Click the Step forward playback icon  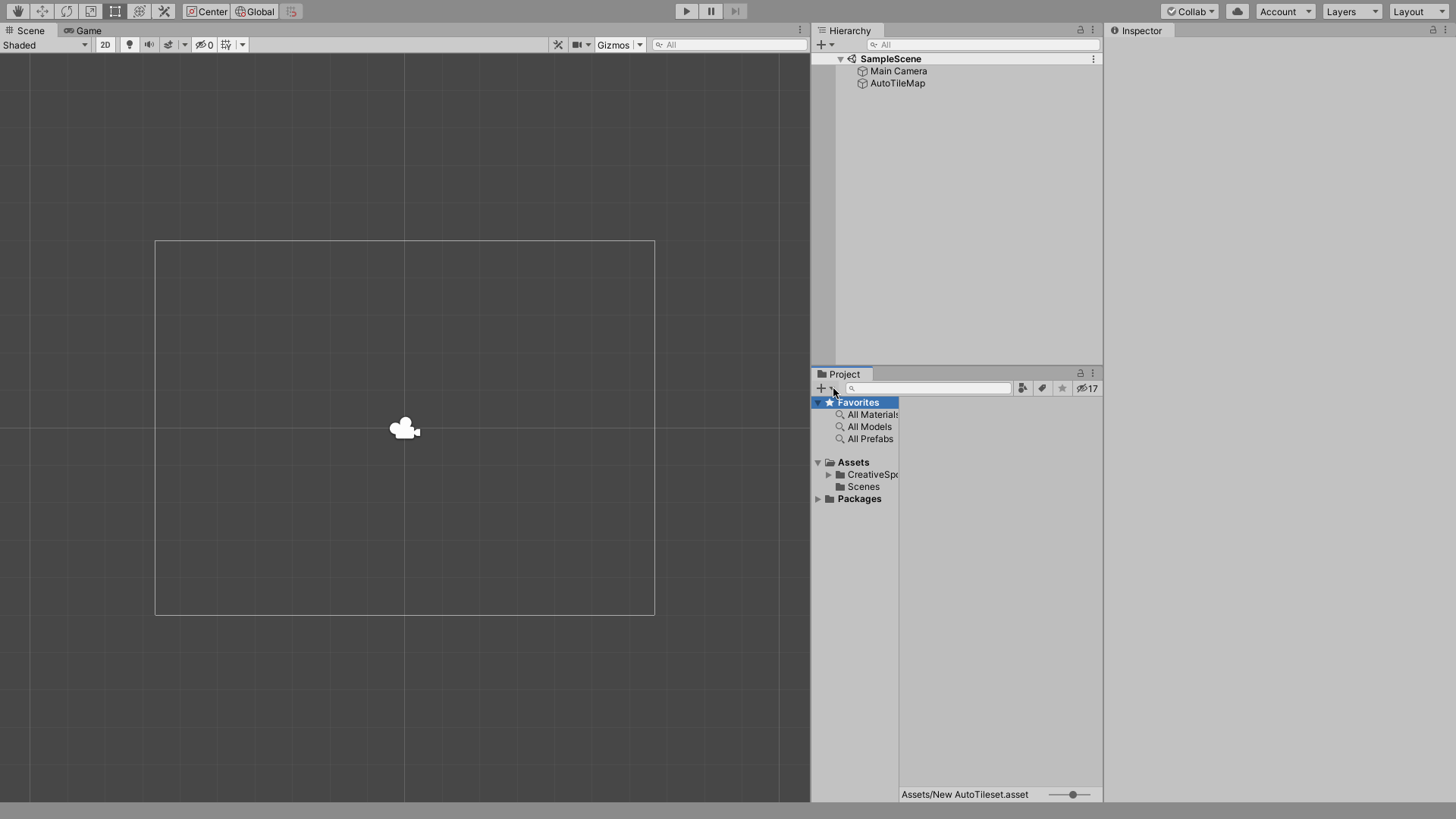[x=735, y=11]
